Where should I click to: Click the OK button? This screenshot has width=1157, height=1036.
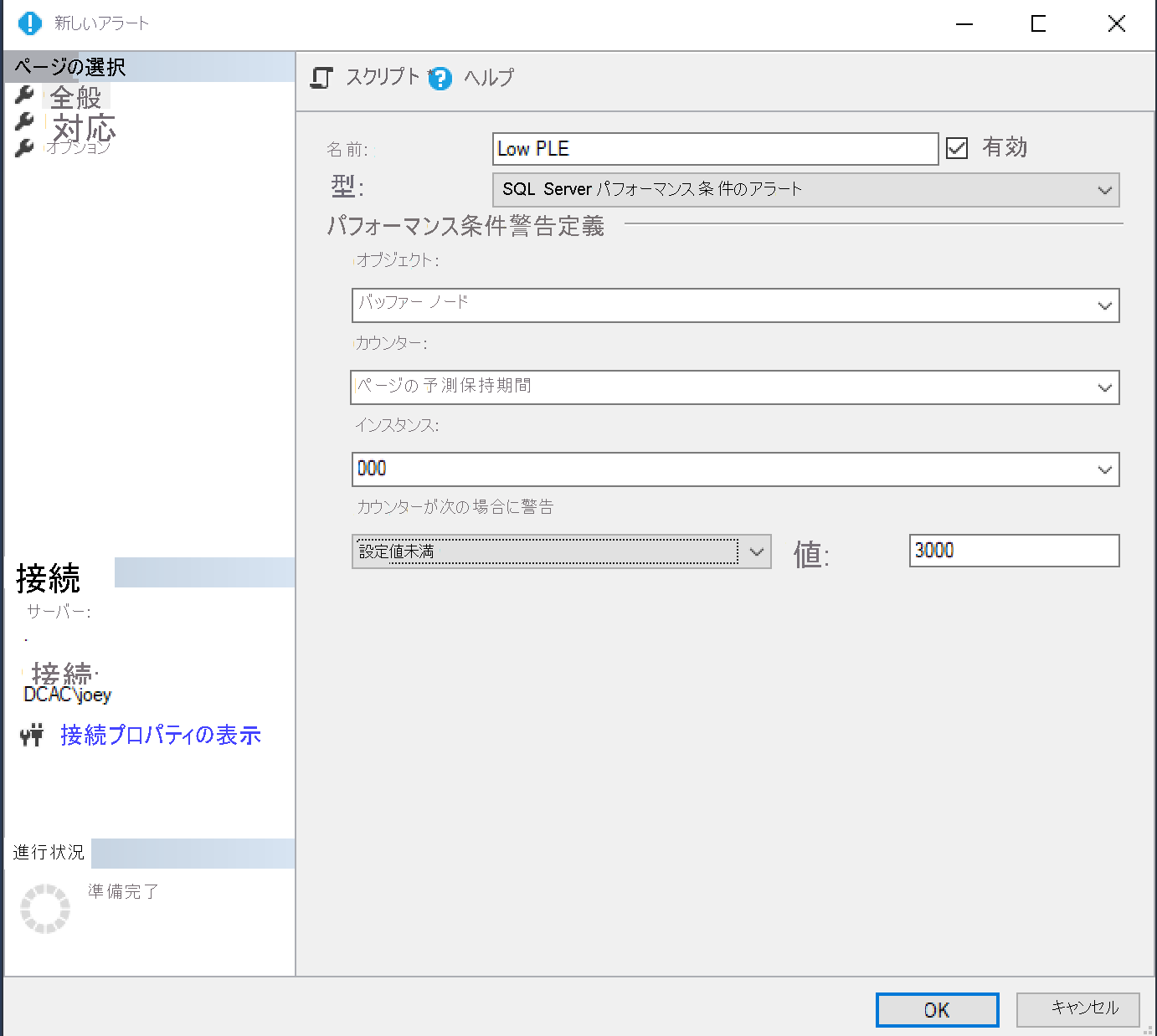[x=937, y=1009]
